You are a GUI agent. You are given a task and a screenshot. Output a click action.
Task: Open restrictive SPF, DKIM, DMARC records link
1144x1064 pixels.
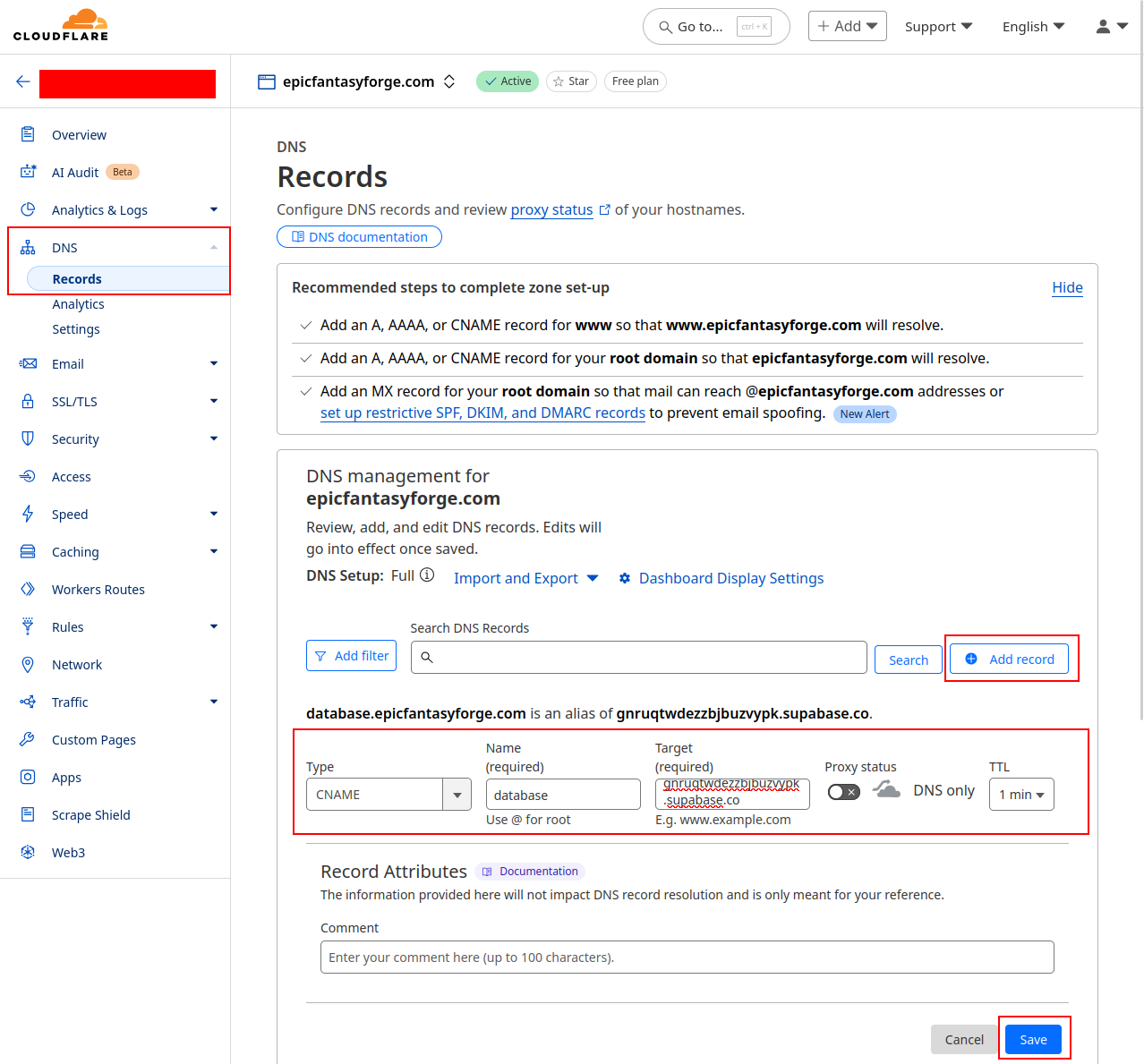click(482, 413)
